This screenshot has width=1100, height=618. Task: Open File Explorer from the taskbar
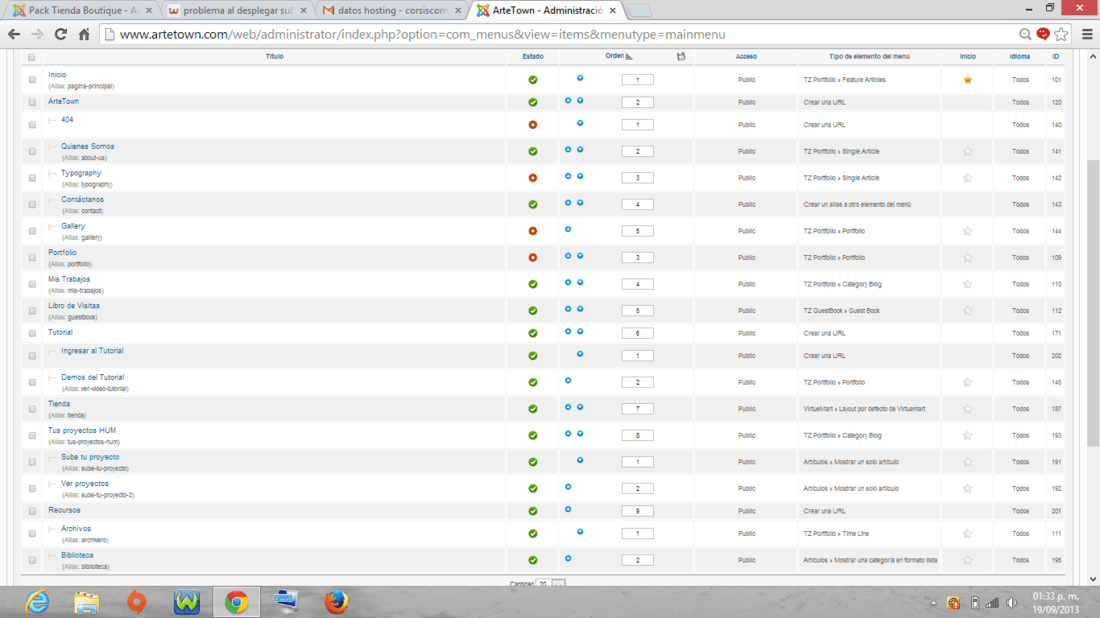pyautogui.click(x=87, y=602)
